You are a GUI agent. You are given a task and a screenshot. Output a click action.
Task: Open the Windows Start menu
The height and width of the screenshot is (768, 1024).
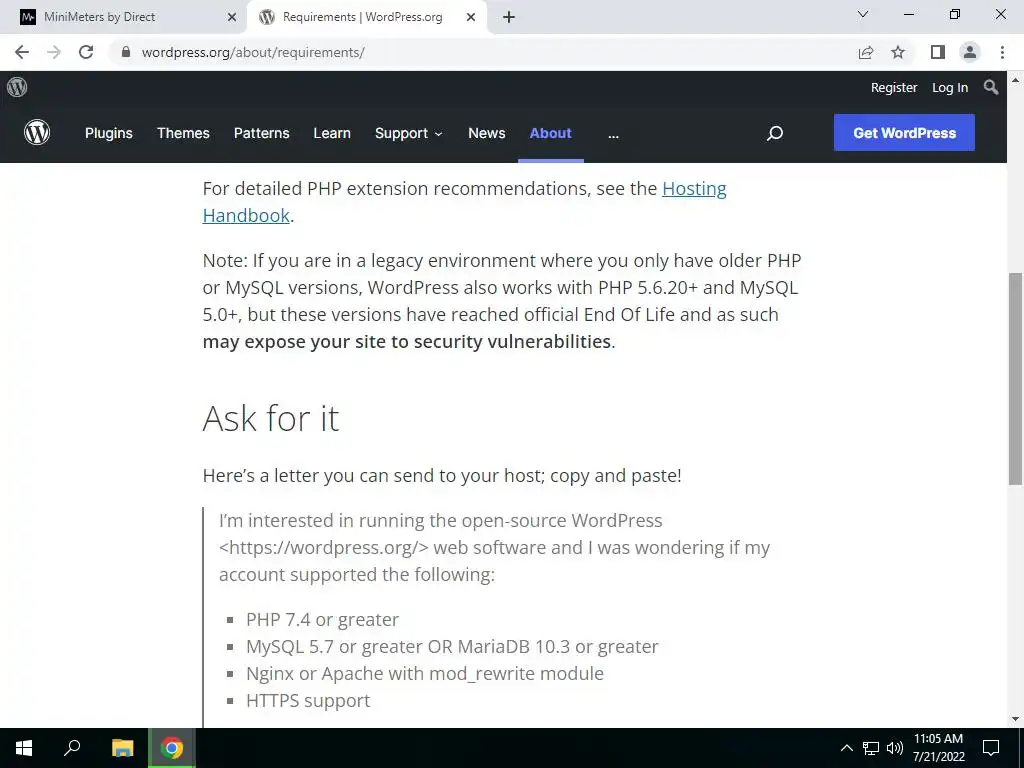pyautogui.click(x=24, y=748)
